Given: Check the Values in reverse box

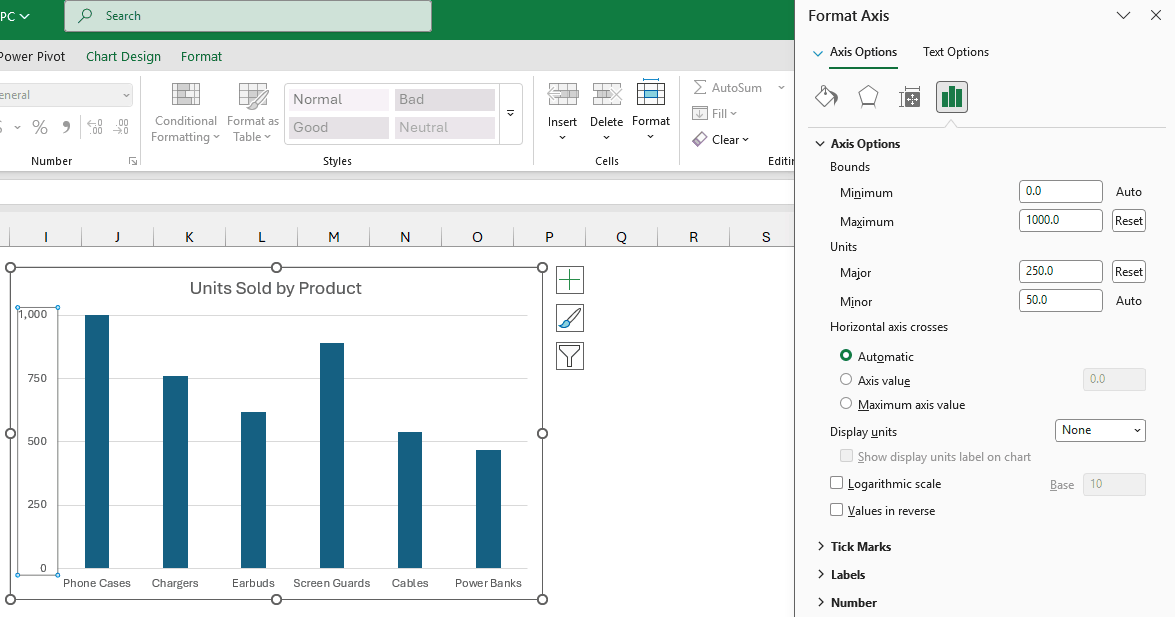Looking at the screenshot, I should [836, 511].
